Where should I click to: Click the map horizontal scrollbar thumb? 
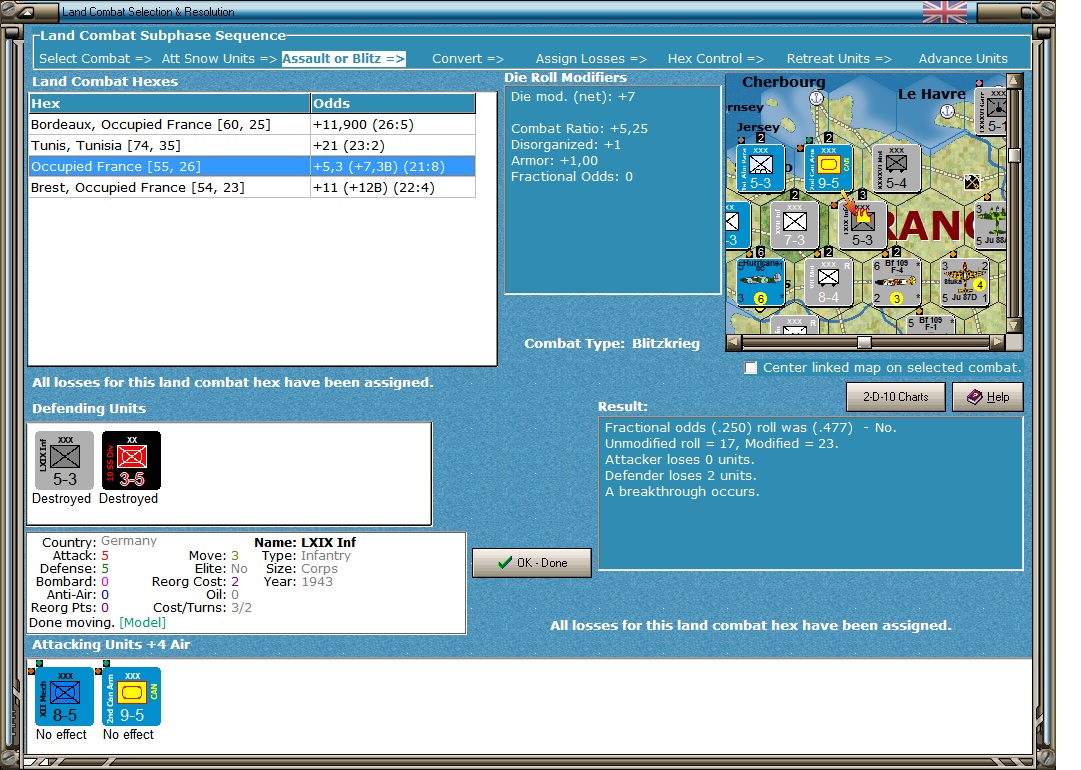(864, 342)
